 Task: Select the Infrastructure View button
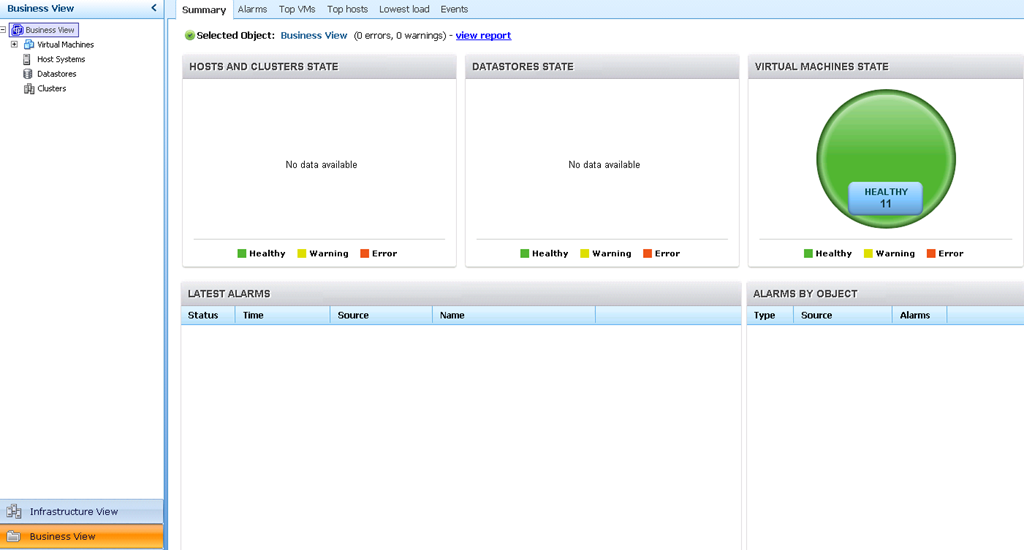click(x=74, y=512)
